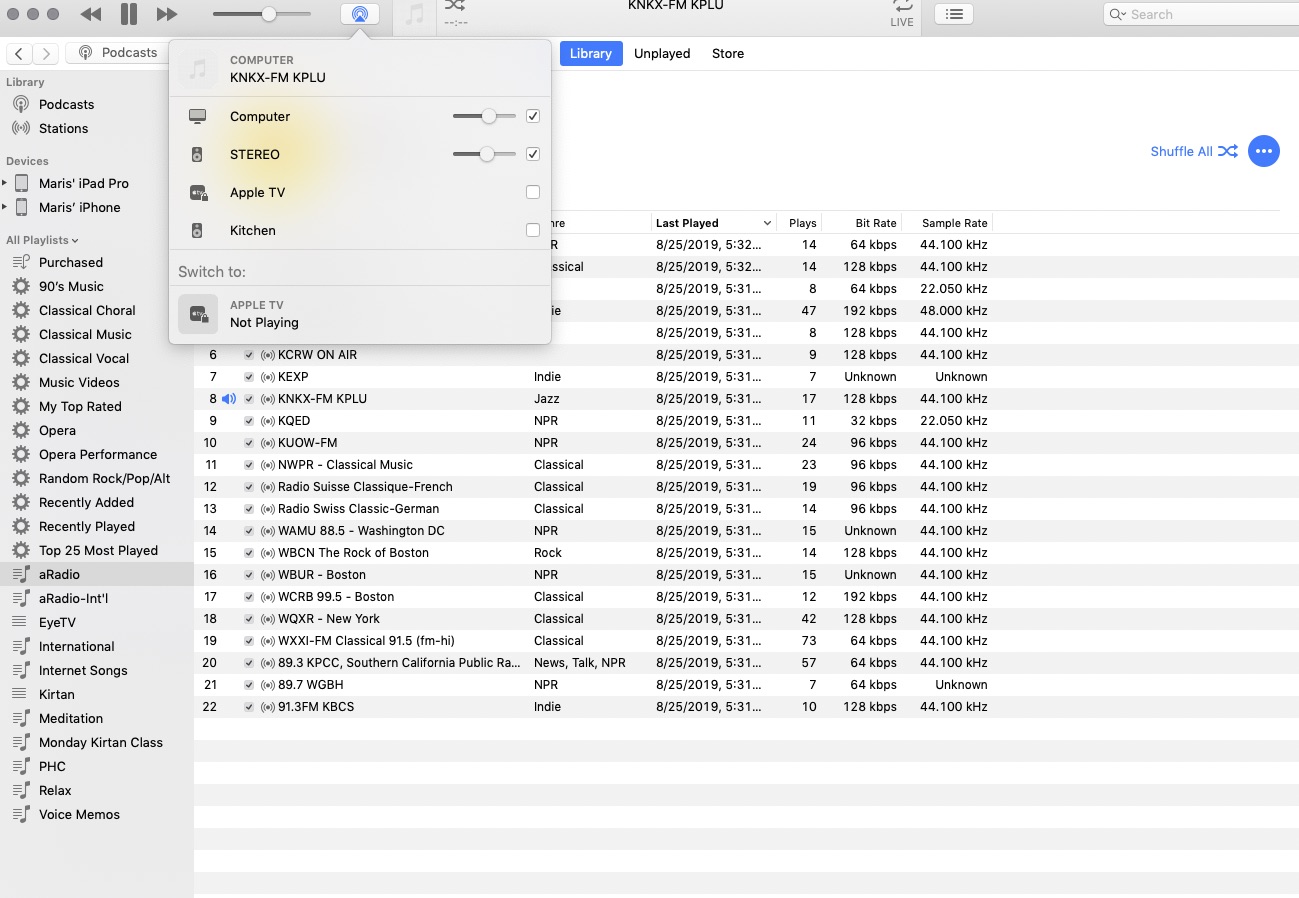Screen dimensions: 1299x898
Task: Expand the Maris' iPad Pro device
Action: pos(5,183)
